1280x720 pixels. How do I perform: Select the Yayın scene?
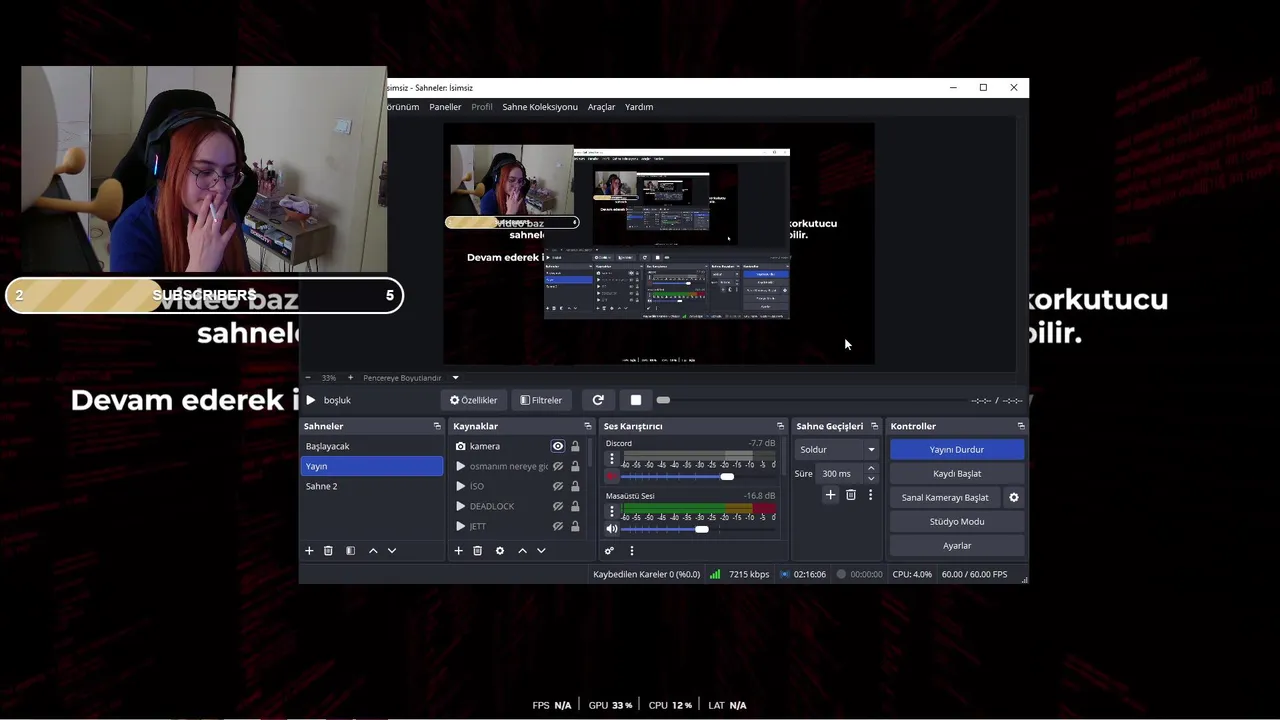(371, 466)
